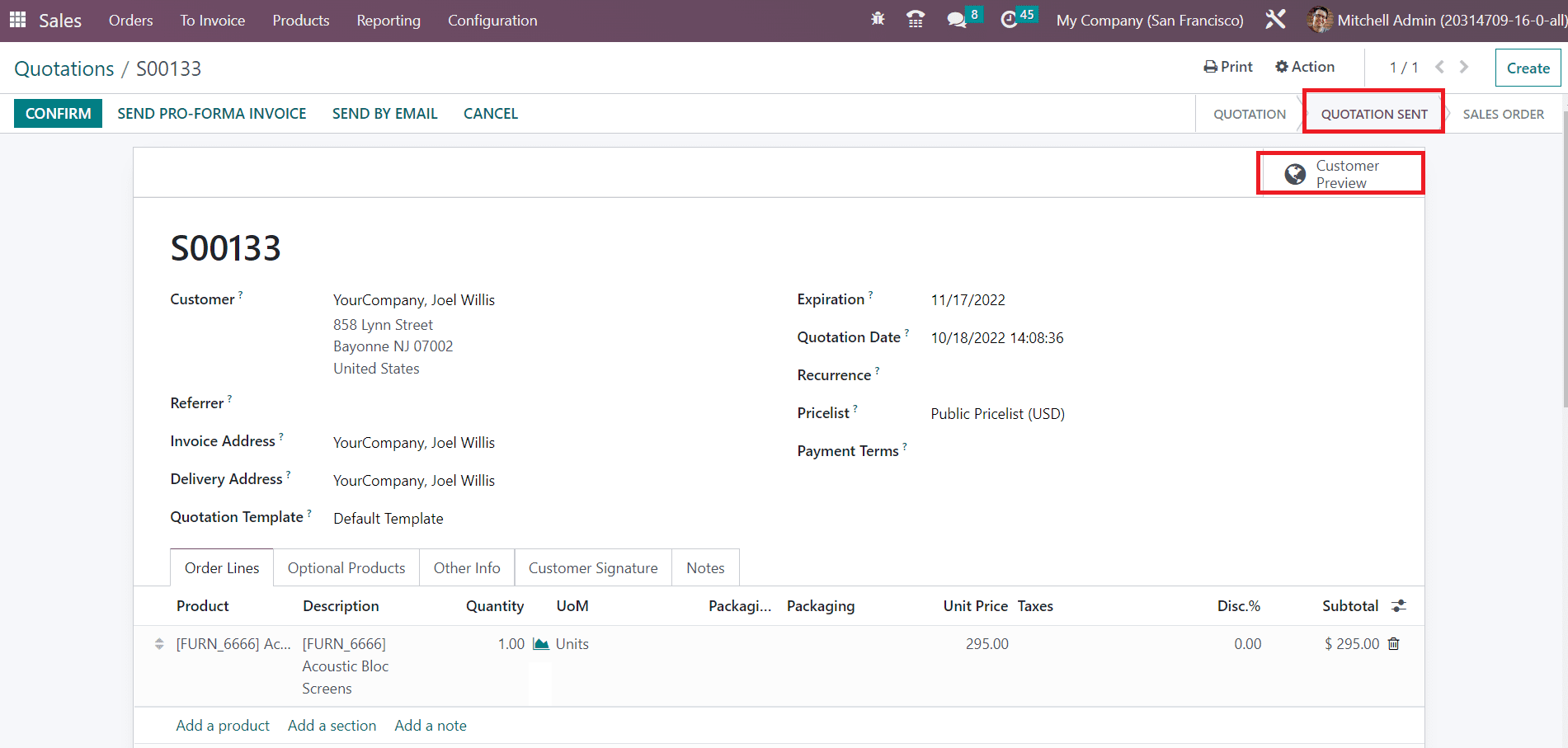
Task: Open the VoIP phone icon
Action: [x=915, y=19]
